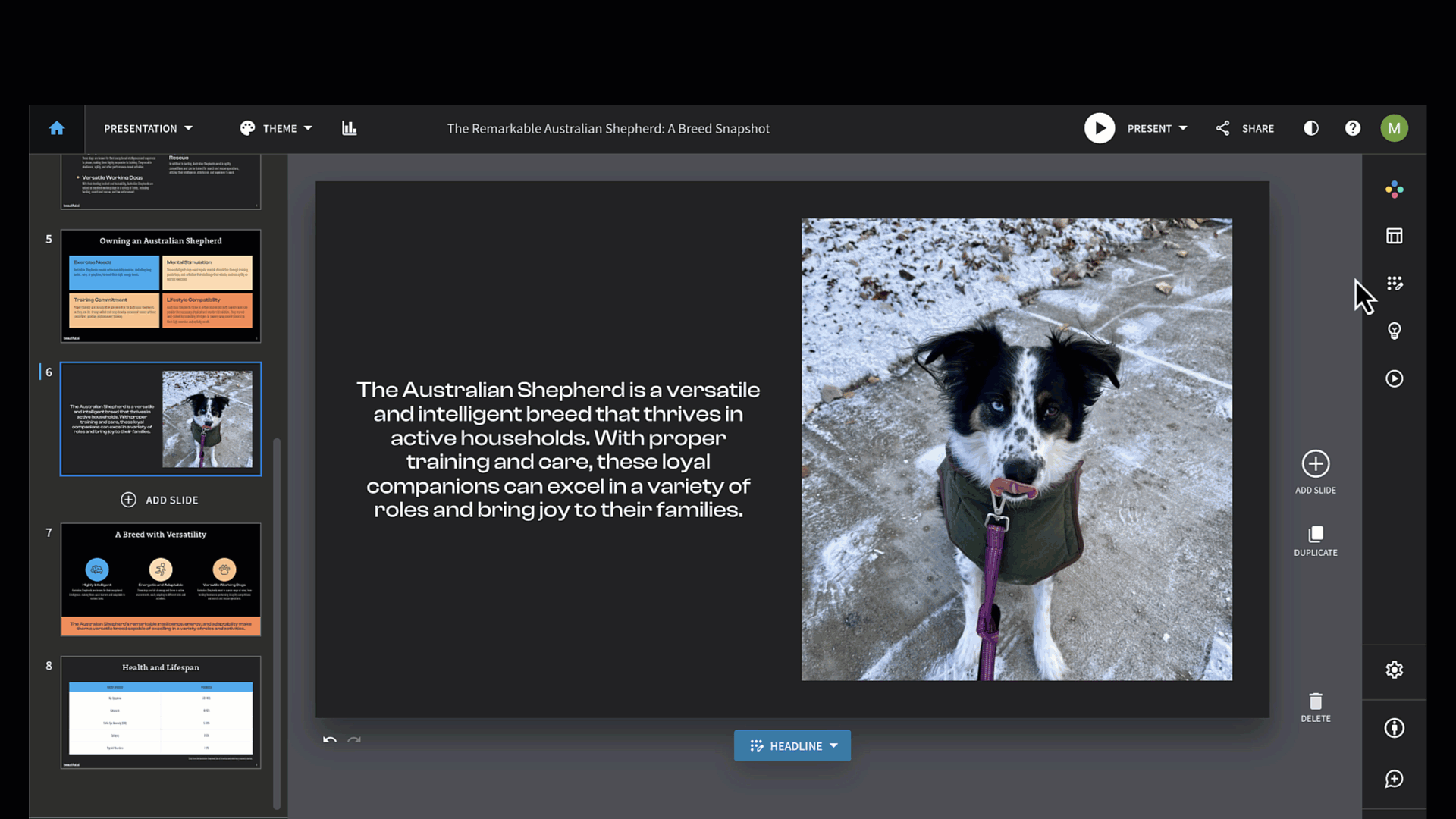Open the inspiration lightbulb icon

pos(1394,331)
